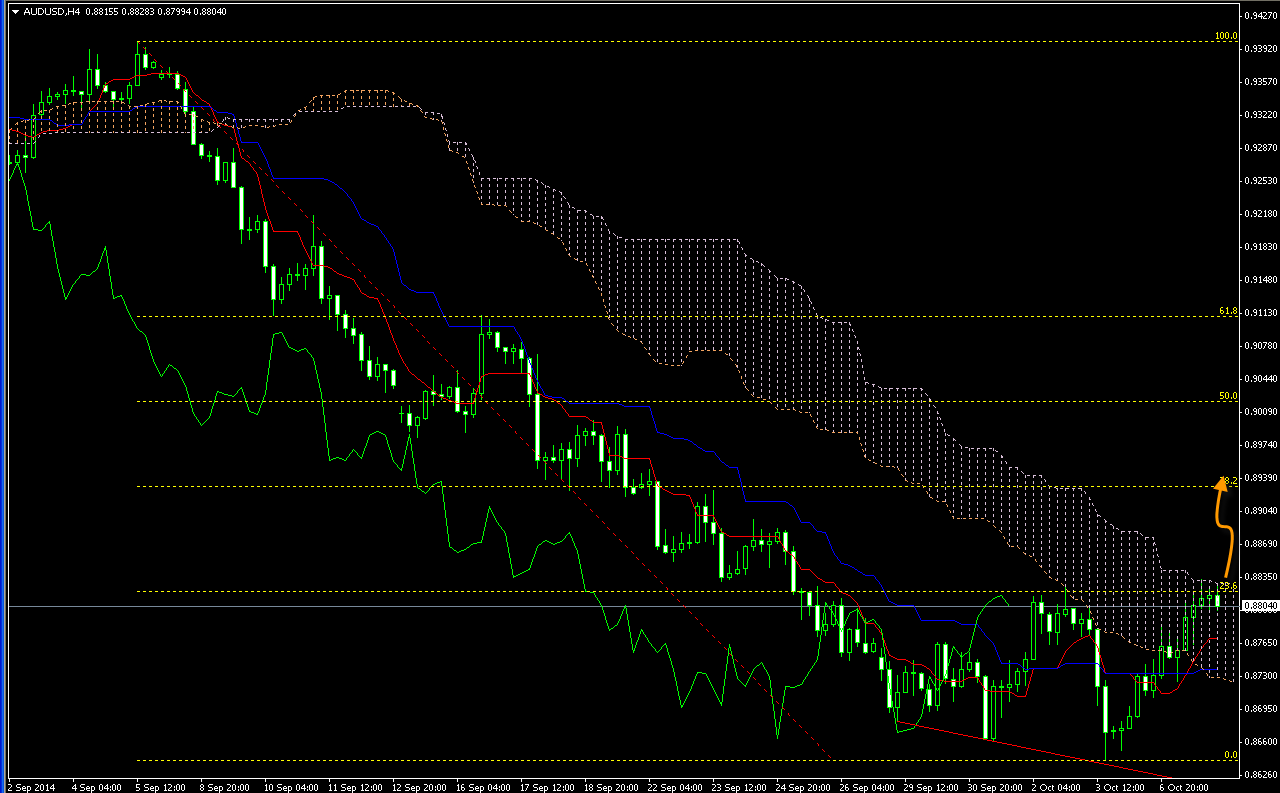Click the 0.89040 price scale label

[1260, 510]
